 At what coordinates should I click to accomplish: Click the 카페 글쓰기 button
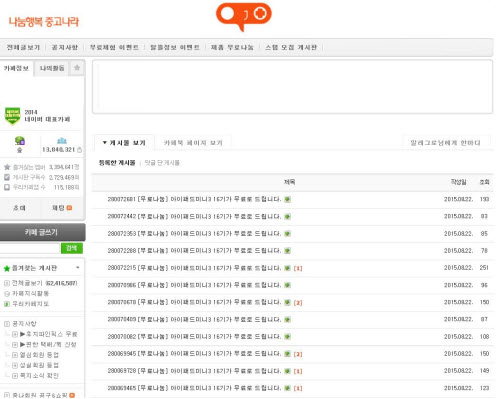click(42, 232)
